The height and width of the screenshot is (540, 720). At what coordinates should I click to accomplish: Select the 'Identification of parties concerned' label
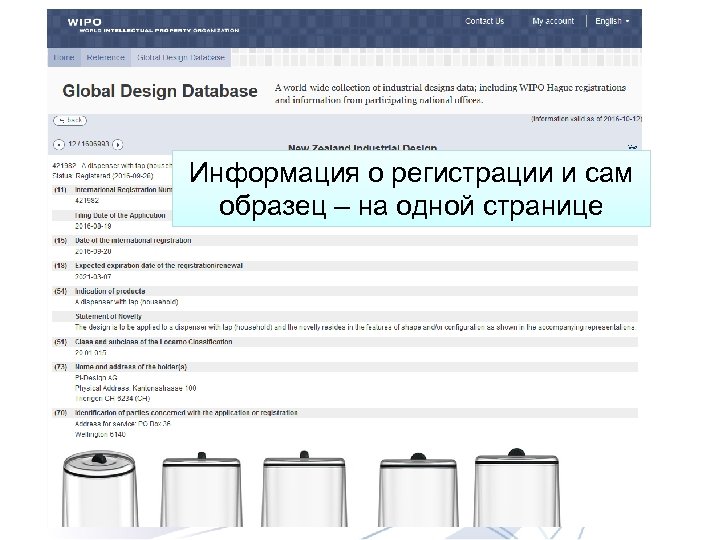186,413
